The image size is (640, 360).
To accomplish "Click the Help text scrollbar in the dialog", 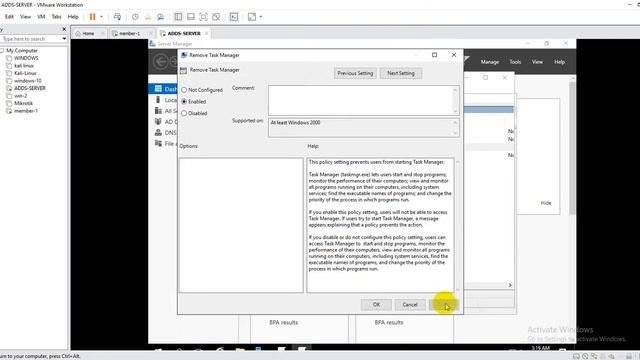I will coord(458,225).
